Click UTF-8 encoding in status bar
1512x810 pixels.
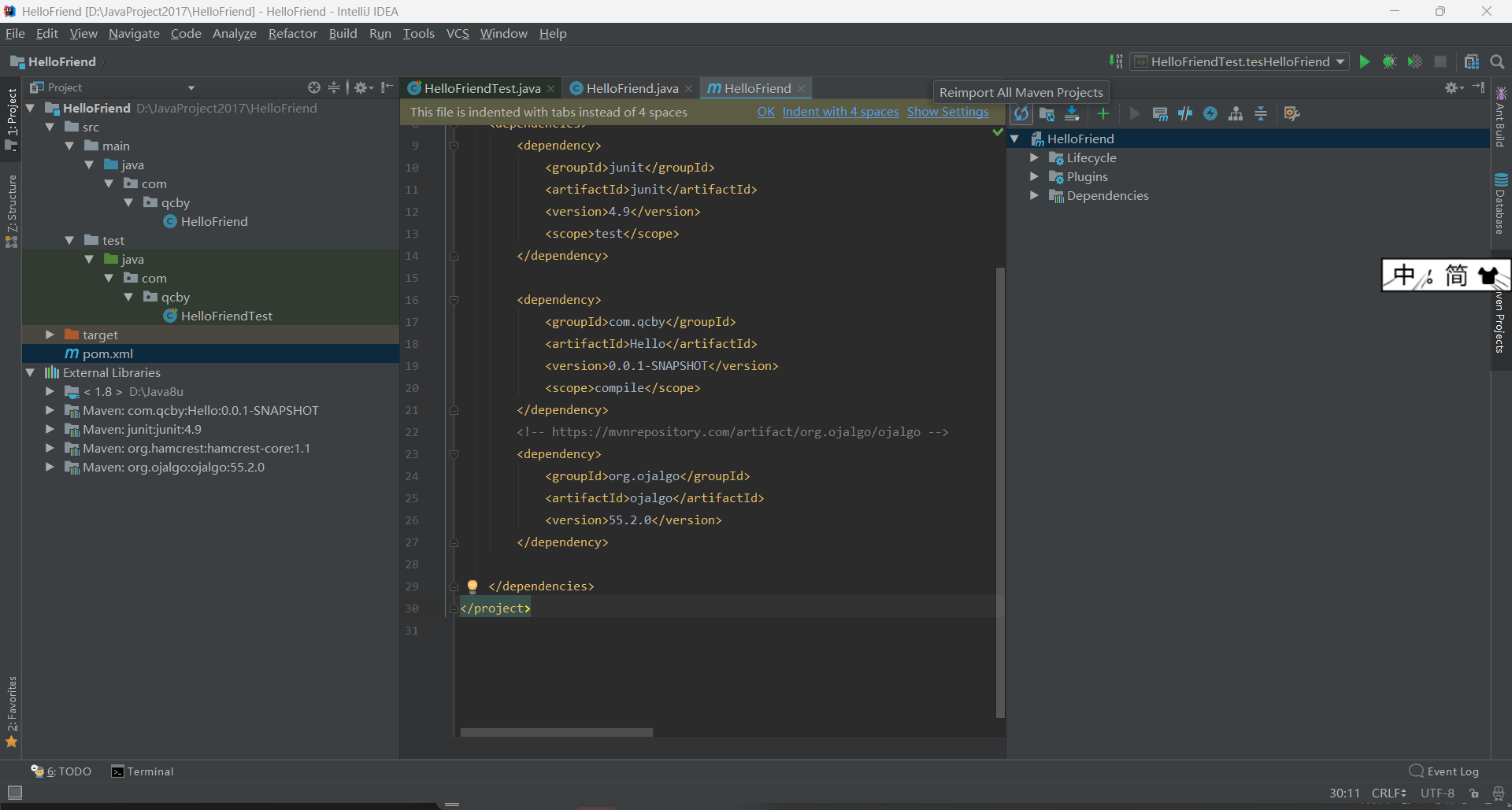coord(1437,793)
